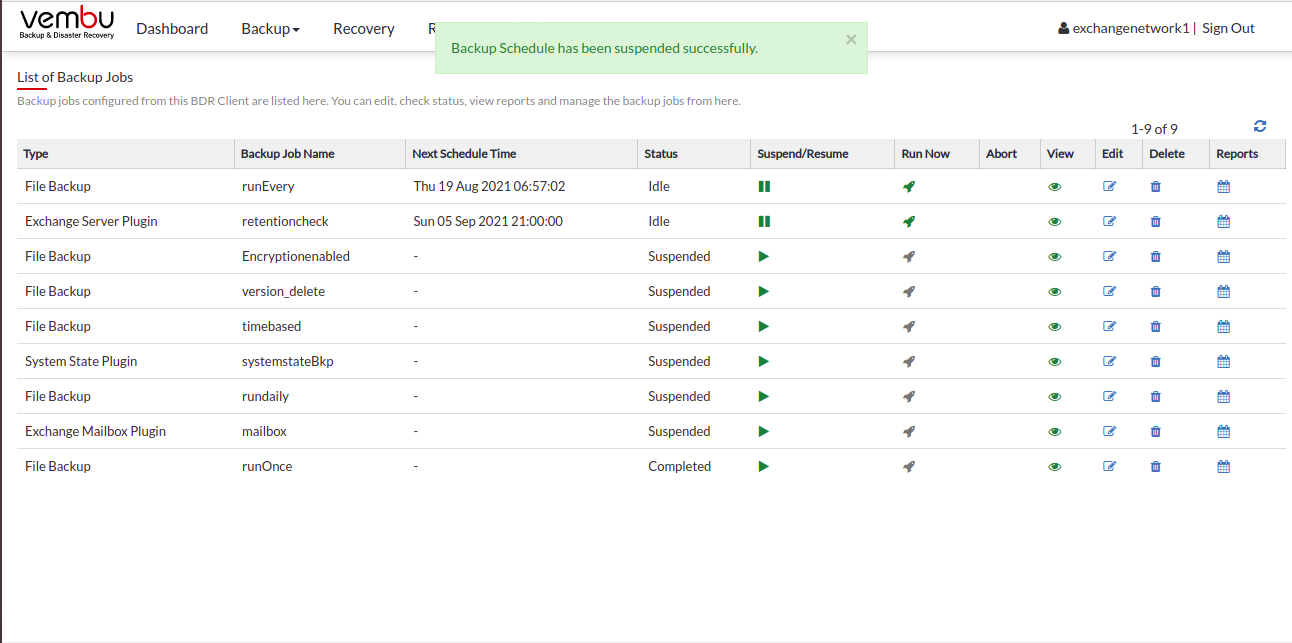Resume the version_delete backup schedule
Image resolution: width=1292 pixels, height=643 pixels.
764,291
